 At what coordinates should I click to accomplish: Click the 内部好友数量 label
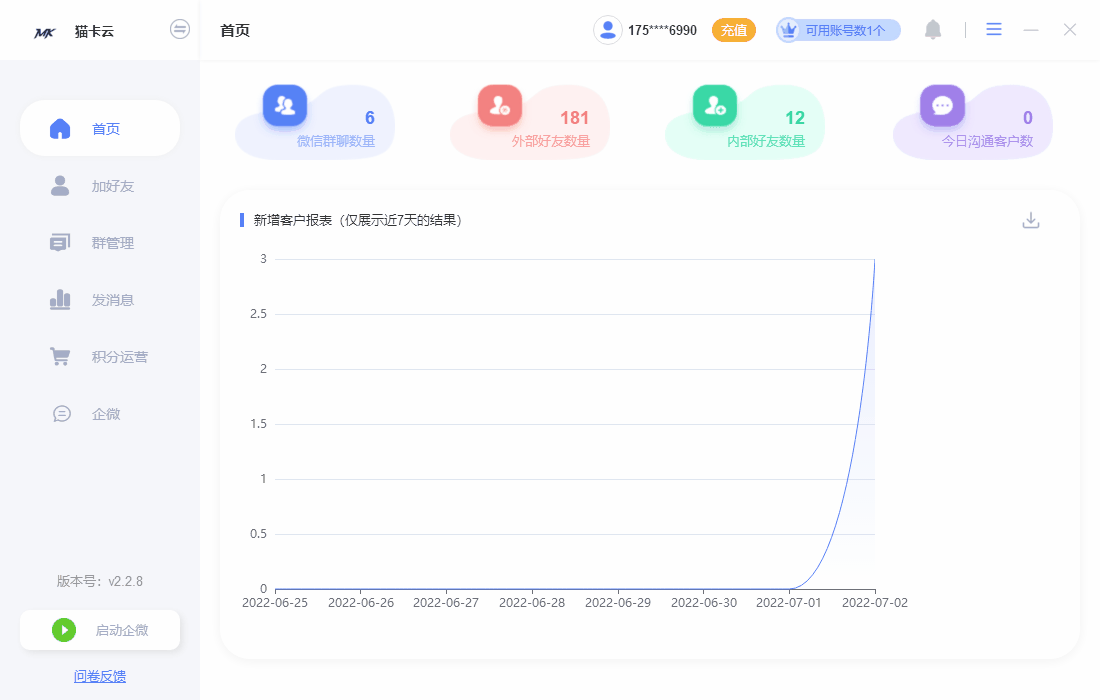(766, 141)
